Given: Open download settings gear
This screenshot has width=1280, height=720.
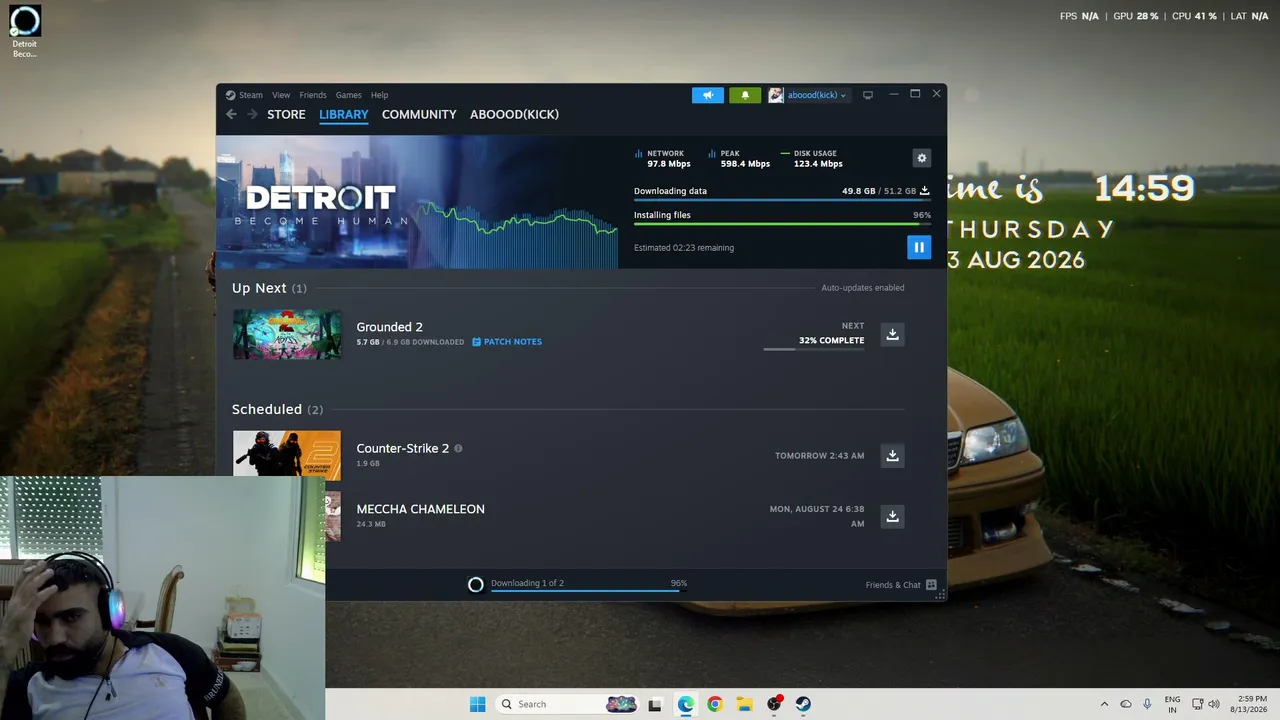Looking at the screenshot, I should coord(921,158).
